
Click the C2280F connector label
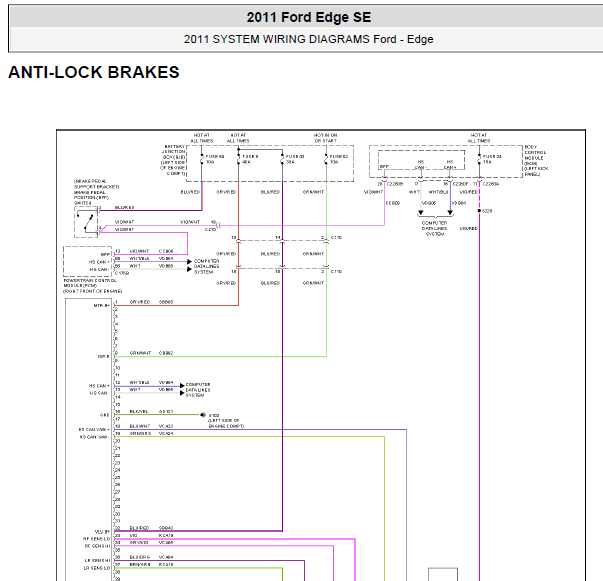460,184
